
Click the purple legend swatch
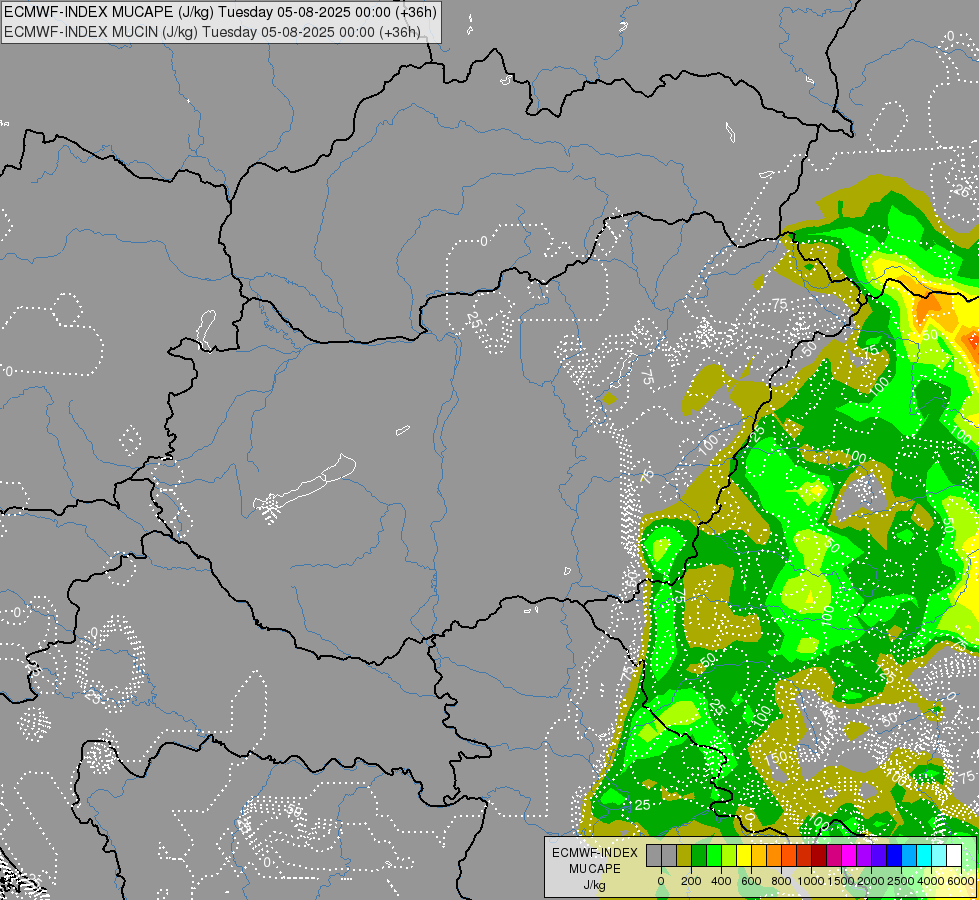pos(865,856)
